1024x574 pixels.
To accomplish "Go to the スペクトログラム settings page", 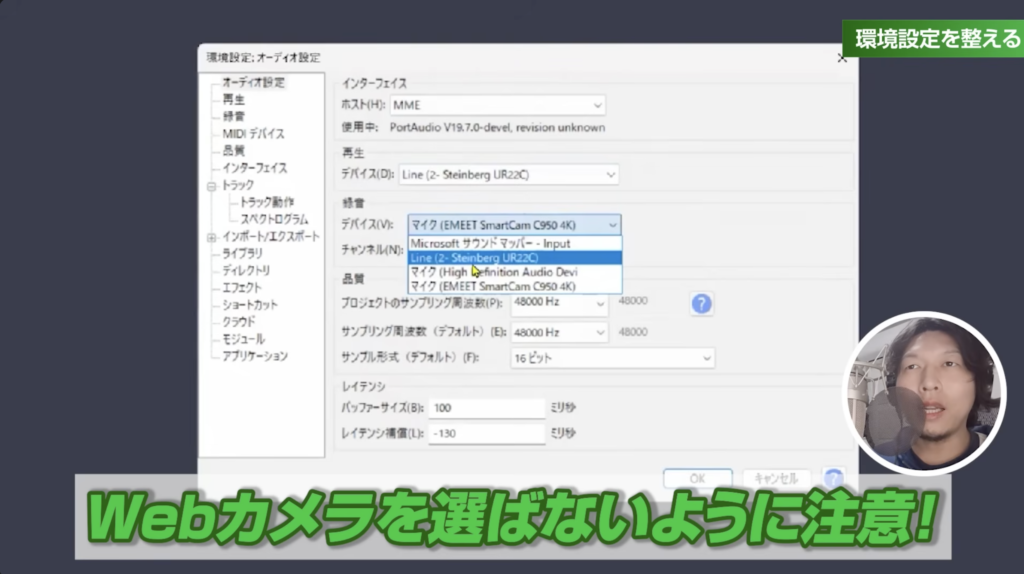I will coord(274,219).
